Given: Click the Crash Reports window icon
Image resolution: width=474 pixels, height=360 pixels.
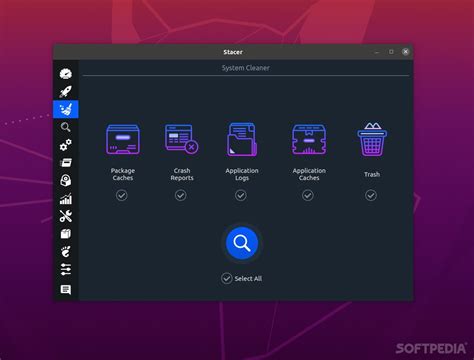Looking at the screenshot, I should (x=182, y=139).
